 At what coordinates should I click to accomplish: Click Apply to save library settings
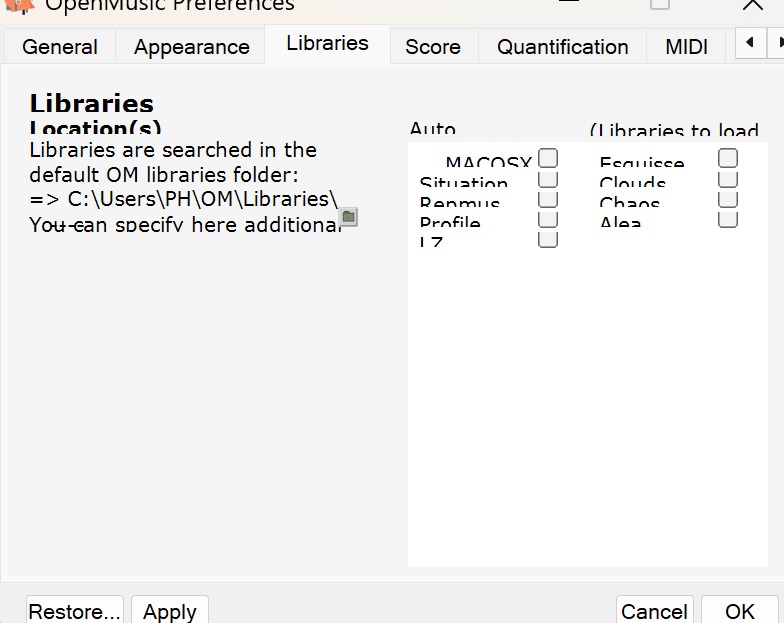(x=170, y=611)
